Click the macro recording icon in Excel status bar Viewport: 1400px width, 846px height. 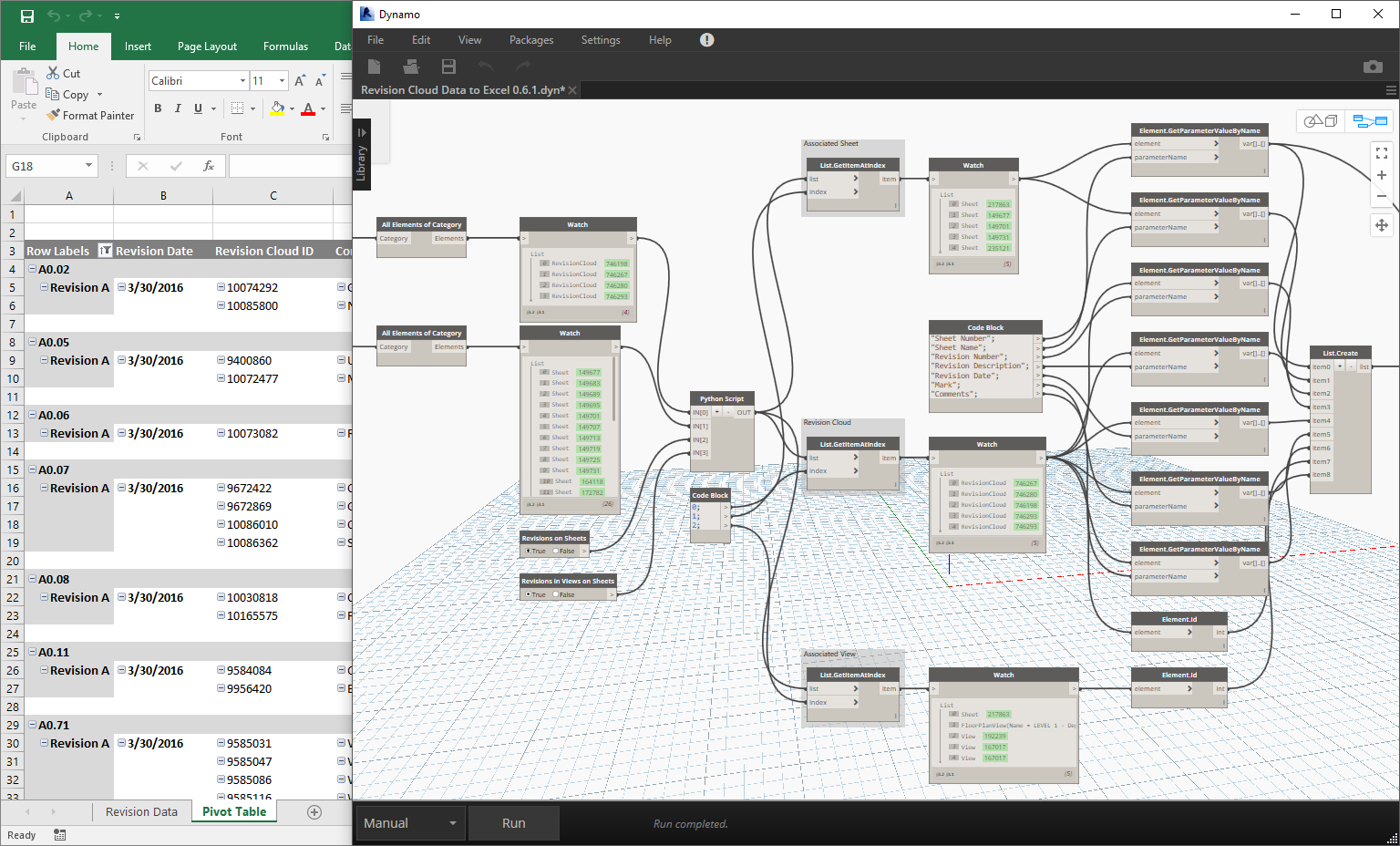coord(59,835)
